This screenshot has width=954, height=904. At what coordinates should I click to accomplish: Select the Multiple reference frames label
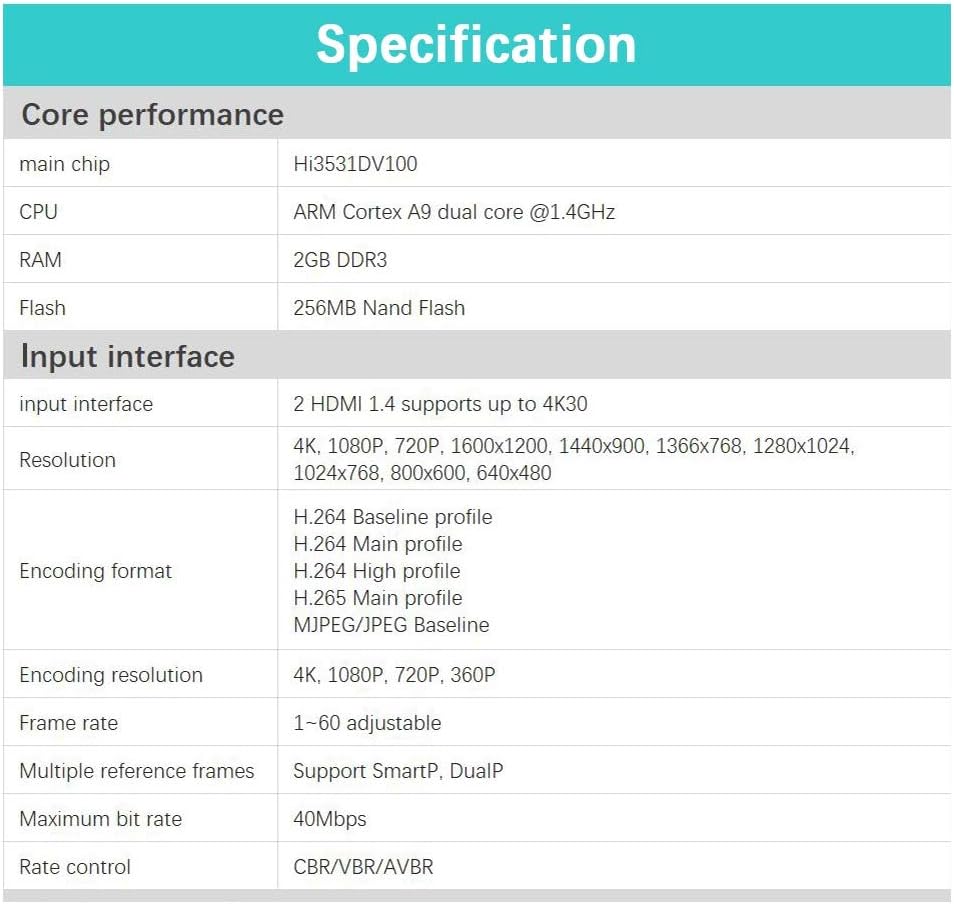click(137, 771)
